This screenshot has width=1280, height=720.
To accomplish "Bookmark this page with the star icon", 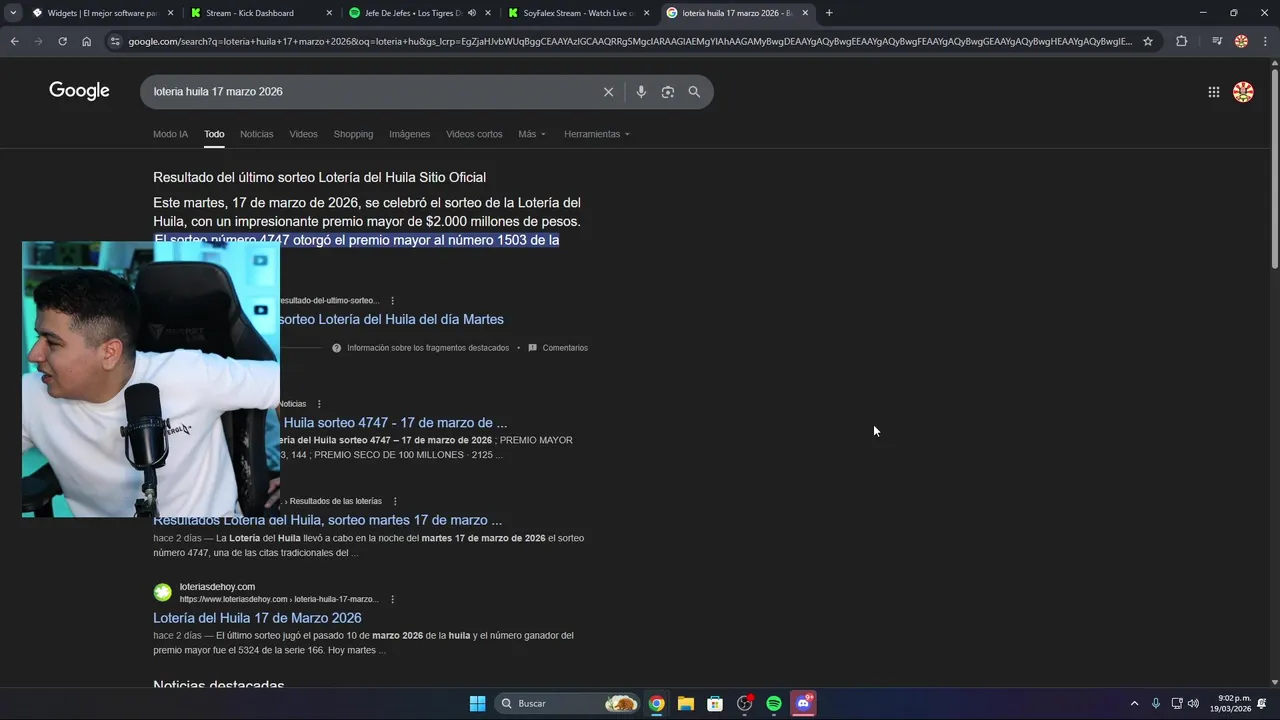I will pyautogui.click(x=1148, y=41).
